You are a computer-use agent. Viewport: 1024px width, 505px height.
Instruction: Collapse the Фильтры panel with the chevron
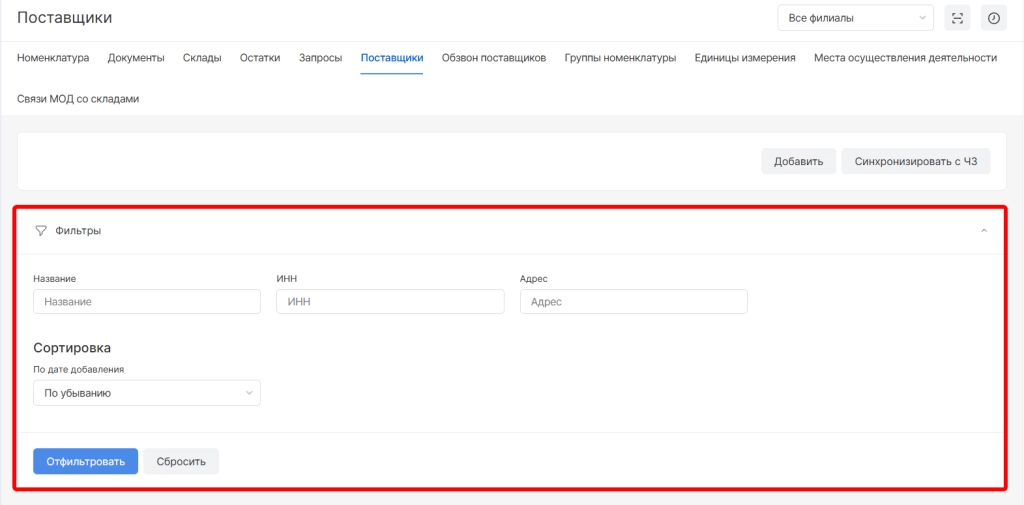[x=984, y=230]
